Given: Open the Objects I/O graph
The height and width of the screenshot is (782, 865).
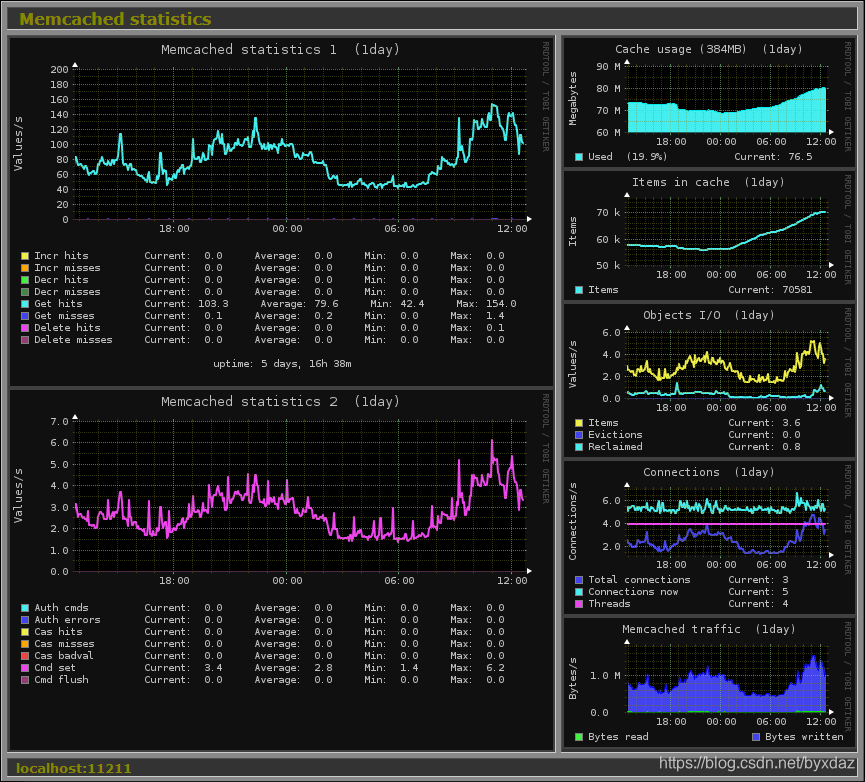Looking at the screenshot, I should 709,381.
